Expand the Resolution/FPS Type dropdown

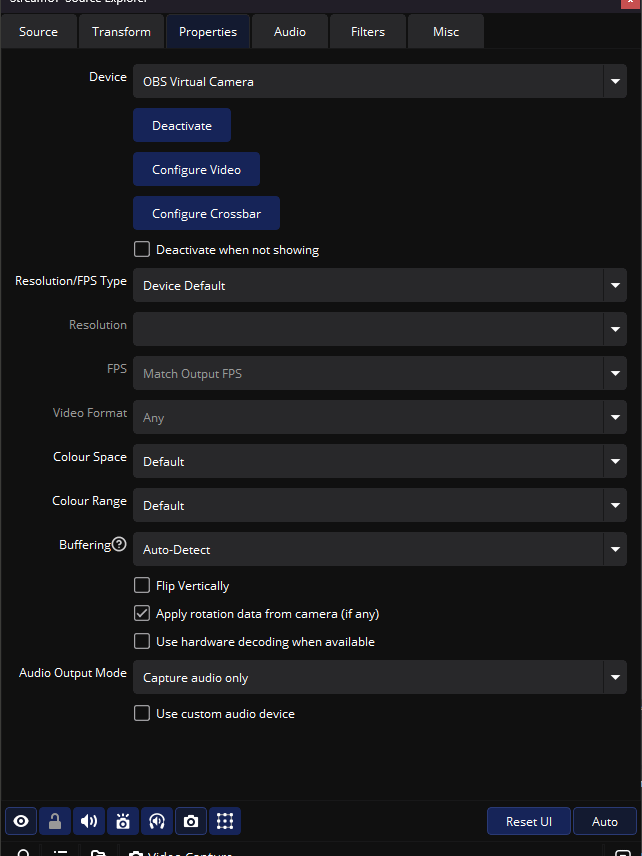(x=379, y=286)
